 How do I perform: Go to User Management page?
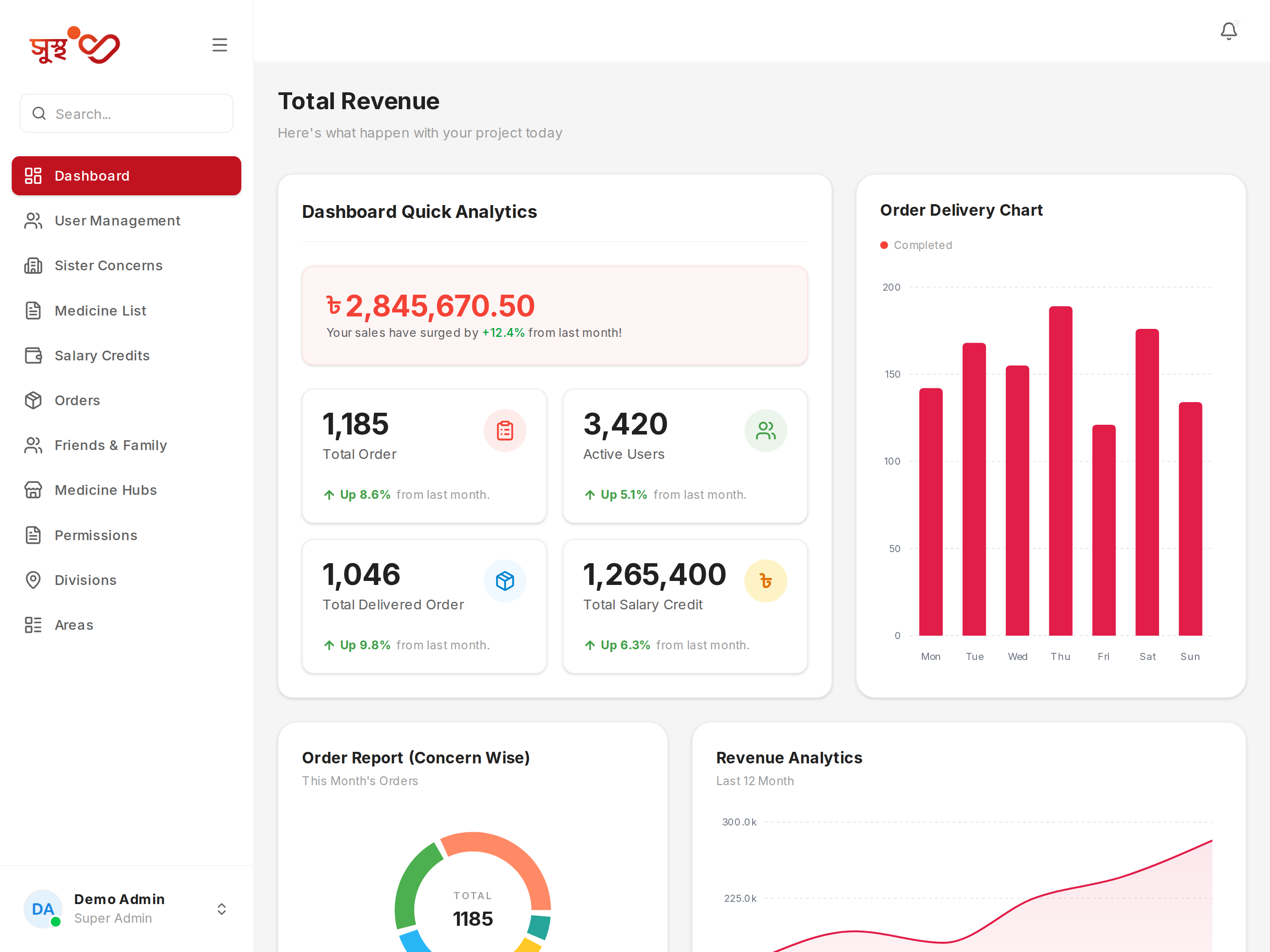coord(126,221)
